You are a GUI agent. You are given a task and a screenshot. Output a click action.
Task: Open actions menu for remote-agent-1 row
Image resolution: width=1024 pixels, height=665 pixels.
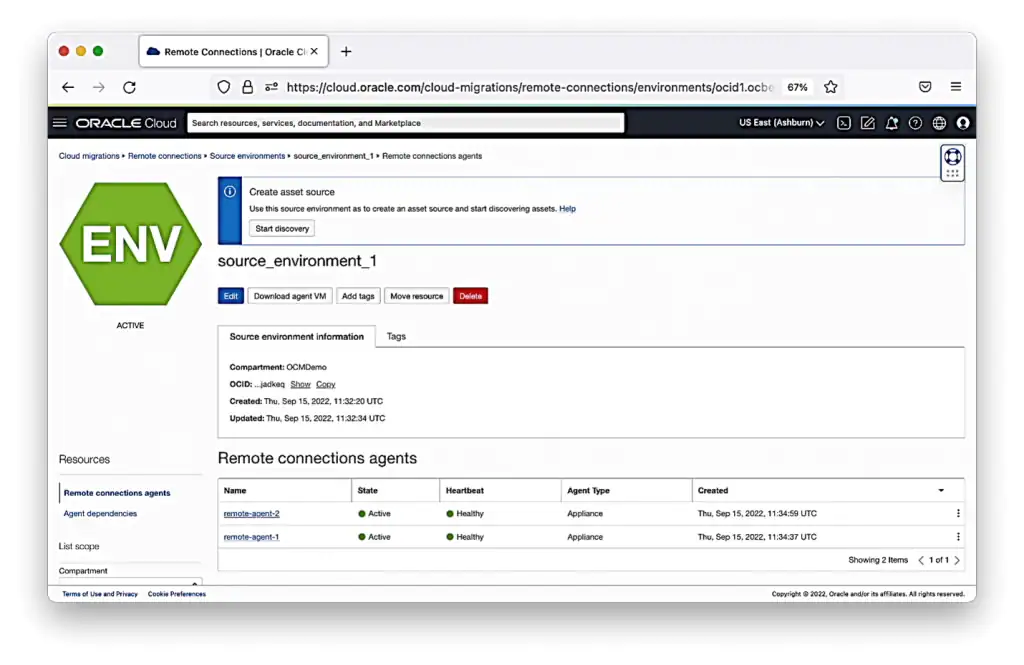tap(958, 537)
